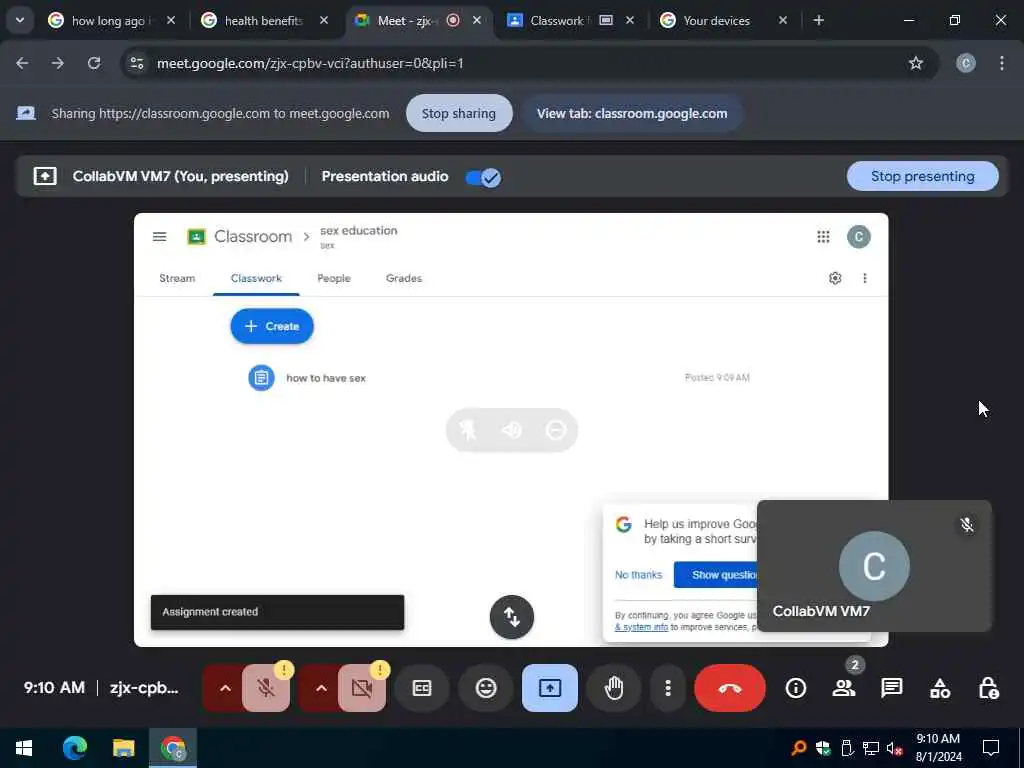Toggle closed captions button
The image size is (1024, 768).
point(422,688)
